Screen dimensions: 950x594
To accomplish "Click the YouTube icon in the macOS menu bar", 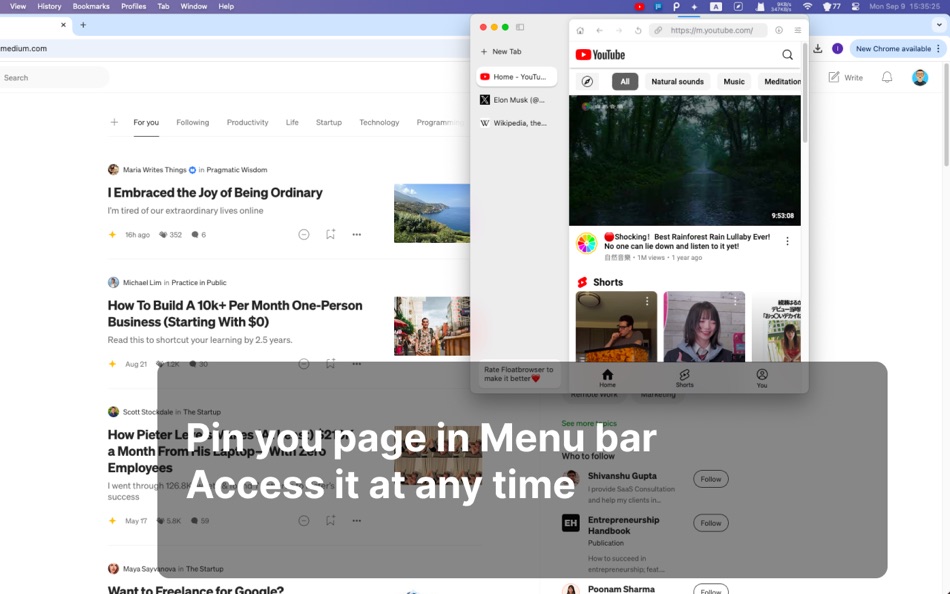I will [x=639, y=7].
